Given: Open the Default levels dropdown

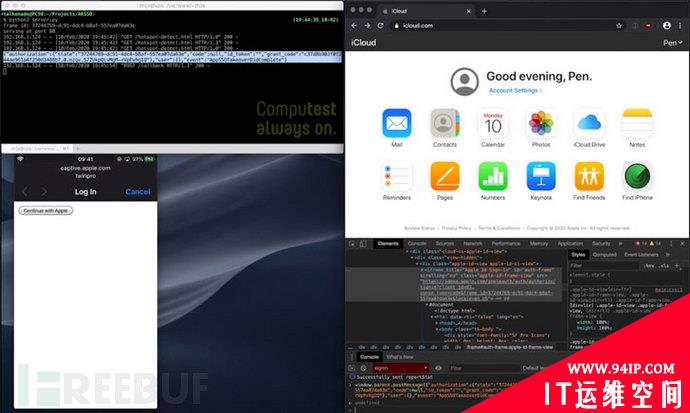Looking at the screenshot, I should click(534, 368).
